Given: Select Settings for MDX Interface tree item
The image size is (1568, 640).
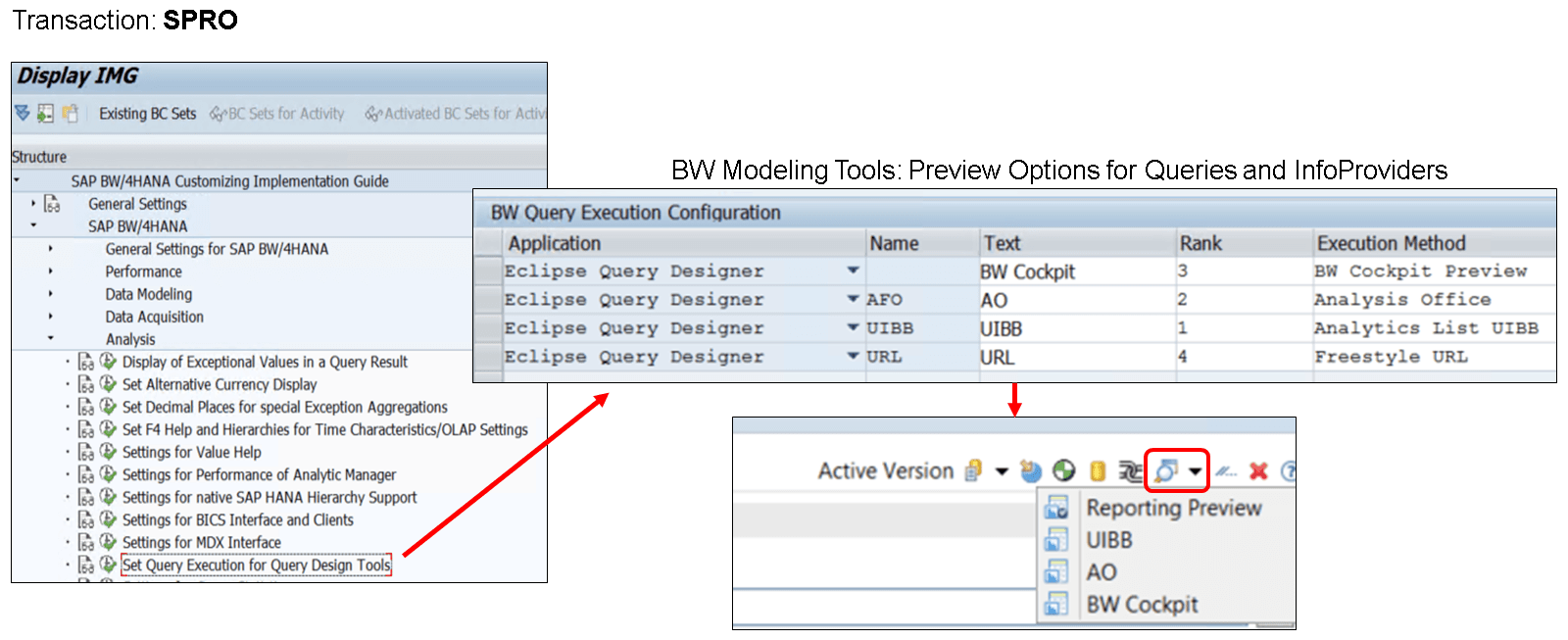Looking at the screenshot, I should pos(202,542).
